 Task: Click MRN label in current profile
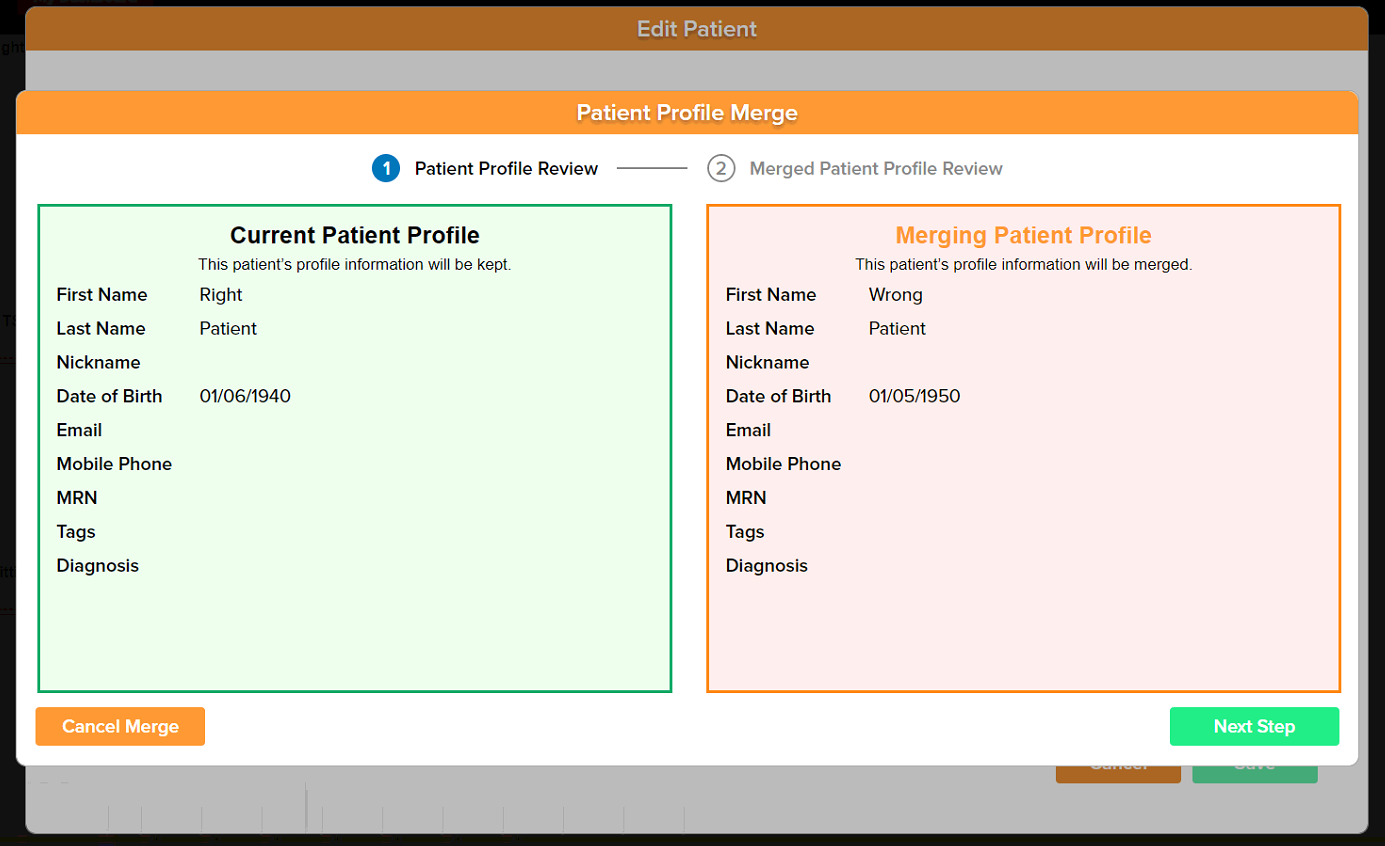[77, 498]
